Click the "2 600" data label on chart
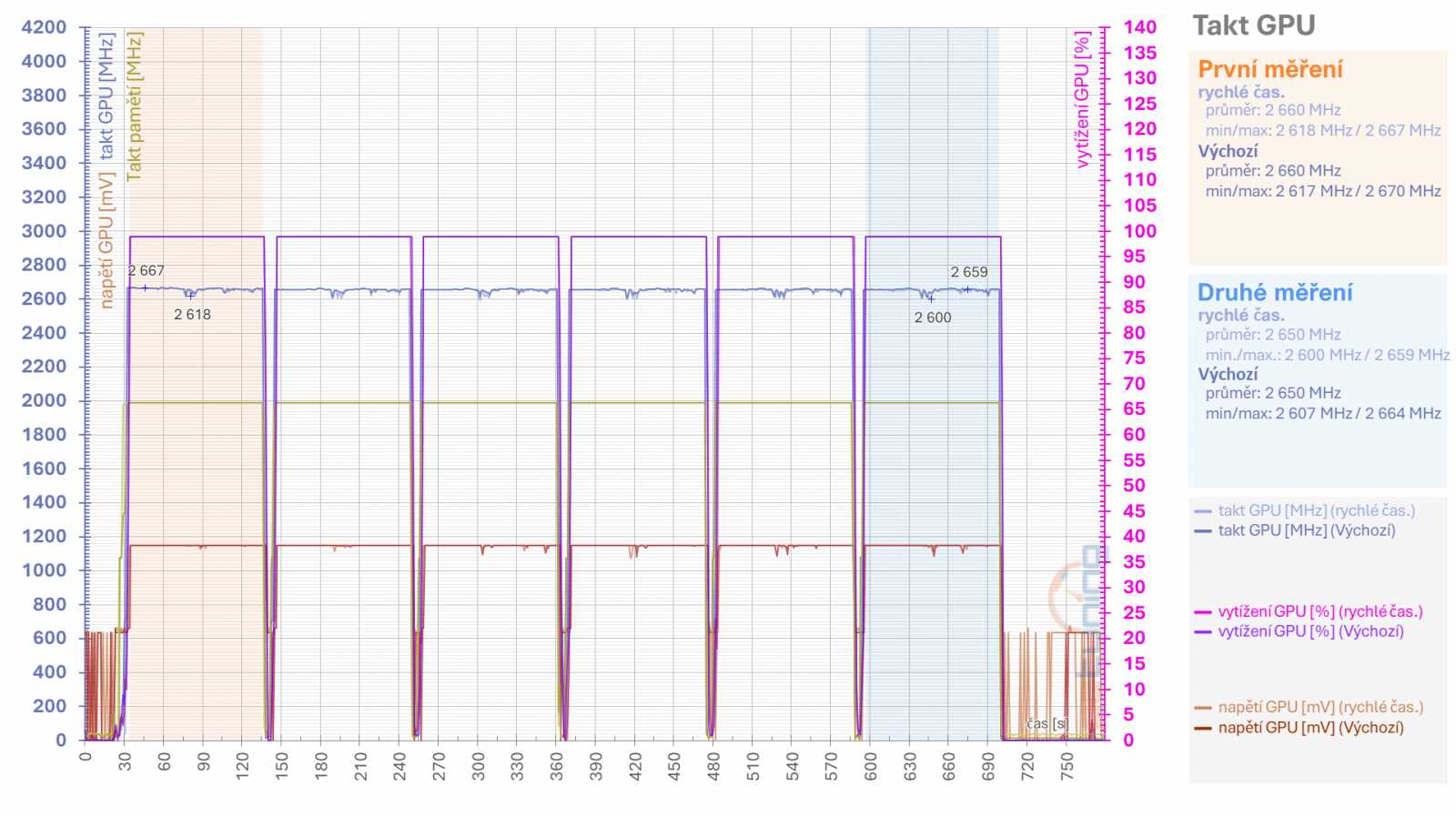The height and width of the screenshot is (817, 1456). click(933, 318)
